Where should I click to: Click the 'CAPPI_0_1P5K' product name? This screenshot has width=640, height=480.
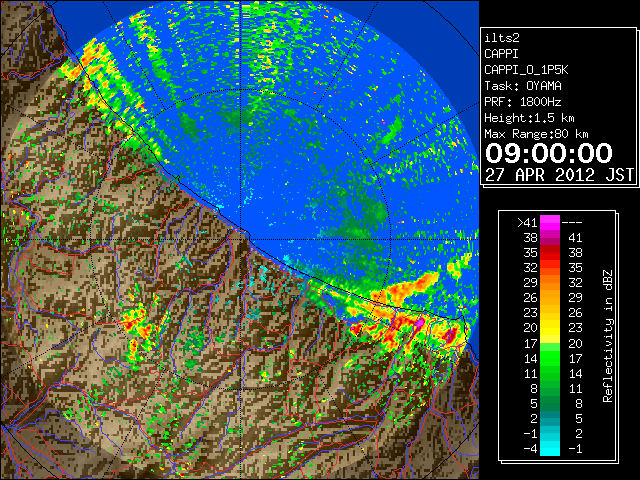click(x=526, y=70)
